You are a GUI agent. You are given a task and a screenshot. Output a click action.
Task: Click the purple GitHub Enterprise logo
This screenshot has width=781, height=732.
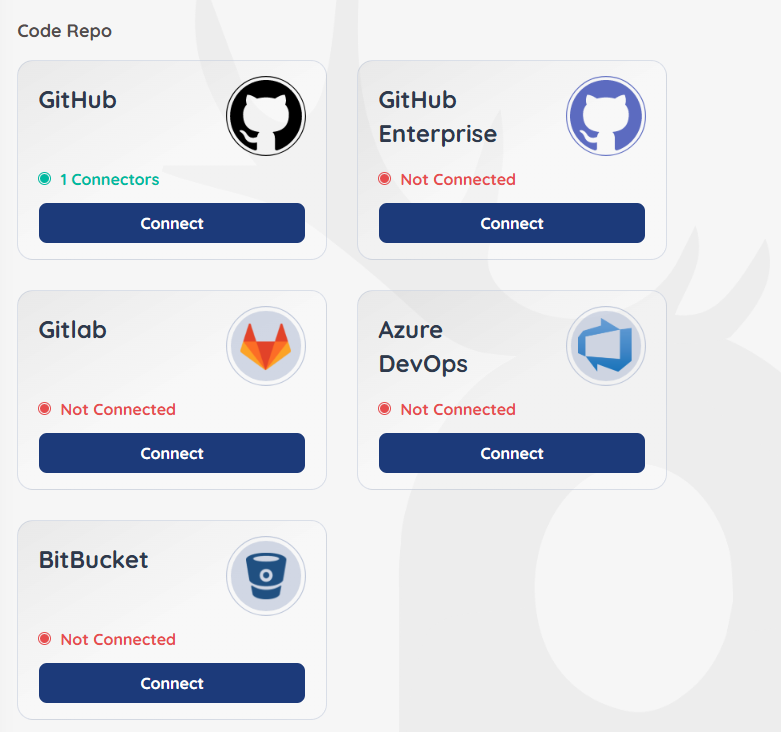click(x=606, y=116)
